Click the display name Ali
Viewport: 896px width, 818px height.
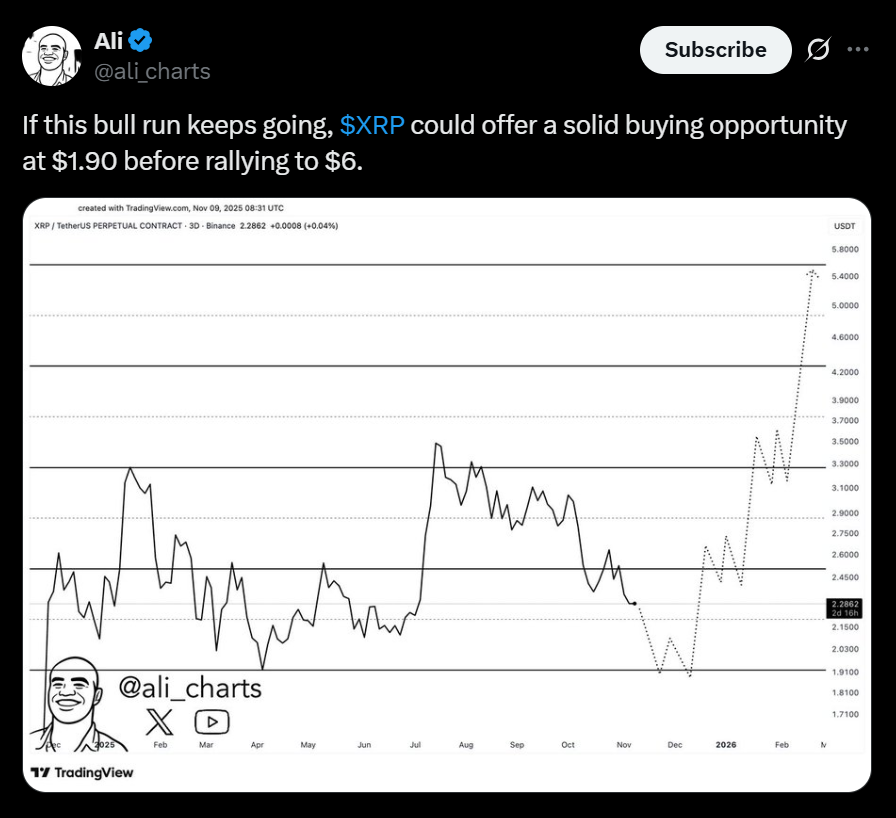(108, 41)
